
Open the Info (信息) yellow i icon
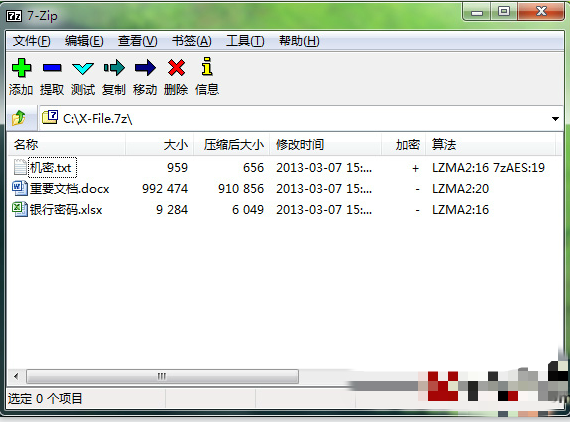pyautogui.click(x=207, y=66)
